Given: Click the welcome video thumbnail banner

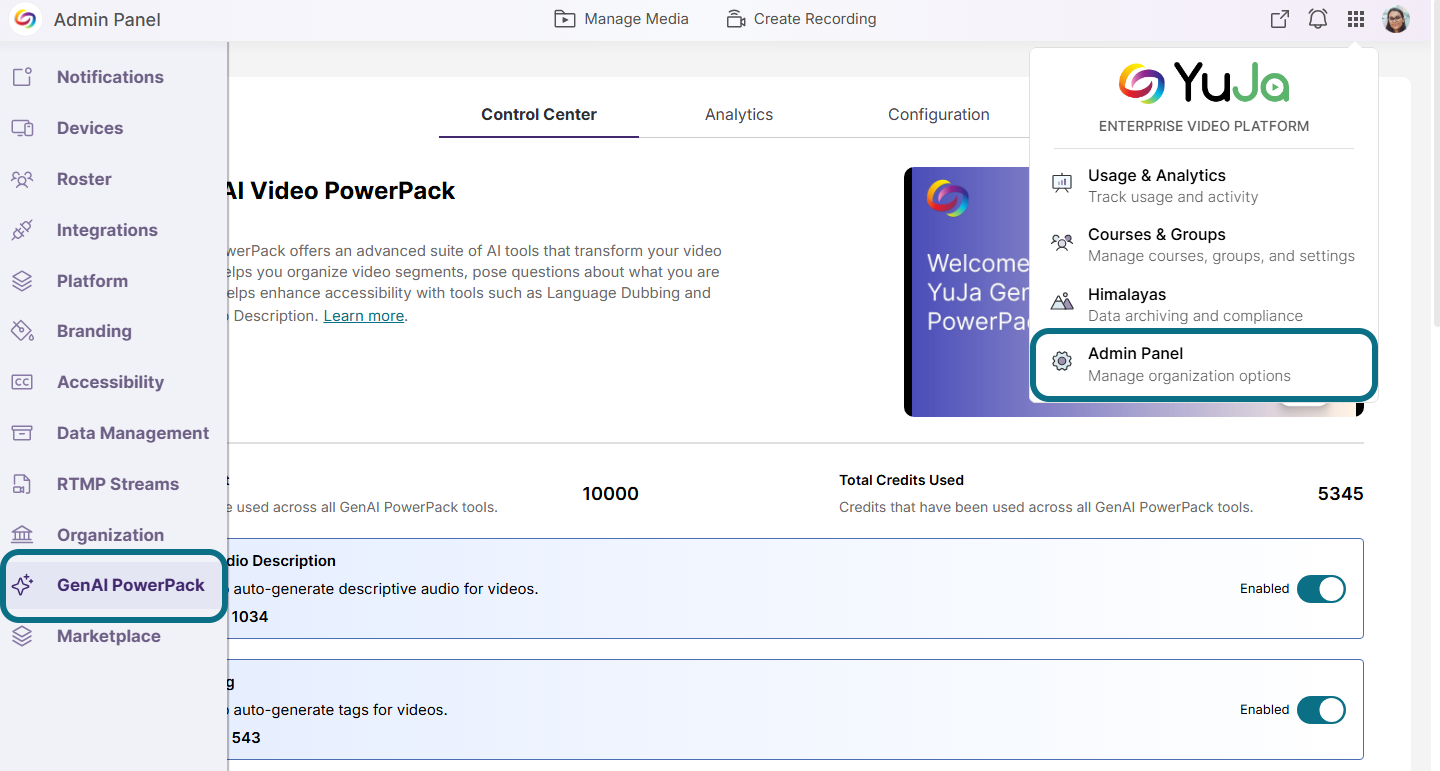Looking at the screenshot, I should 1133,292.
